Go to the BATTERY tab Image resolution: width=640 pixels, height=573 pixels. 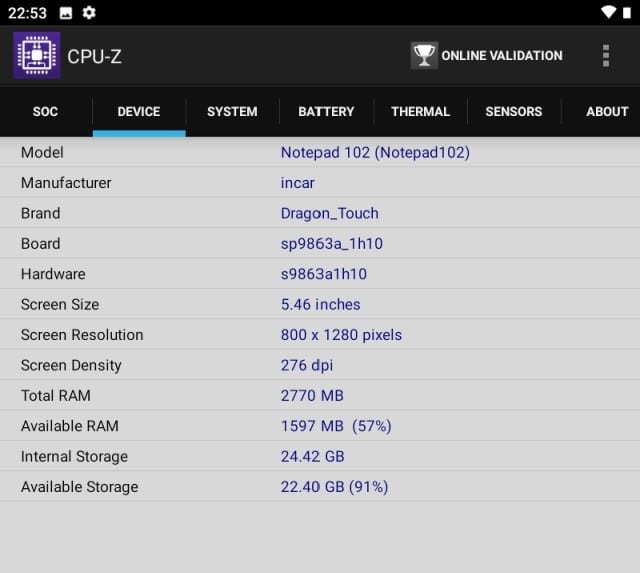click(x=326, y=111)
